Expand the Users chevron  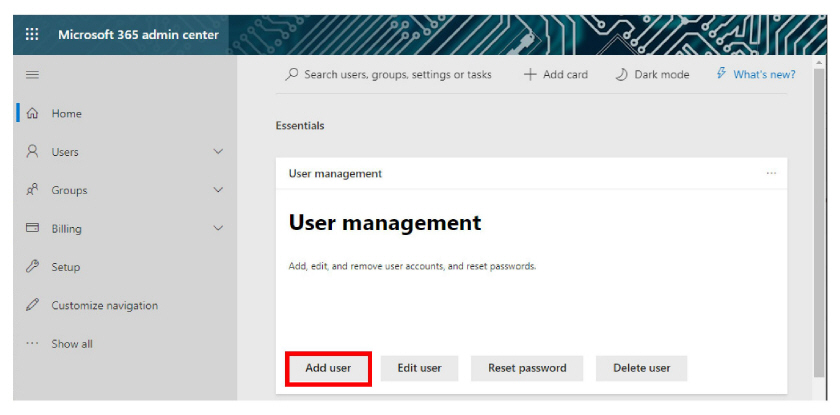(x=218, y=152)
